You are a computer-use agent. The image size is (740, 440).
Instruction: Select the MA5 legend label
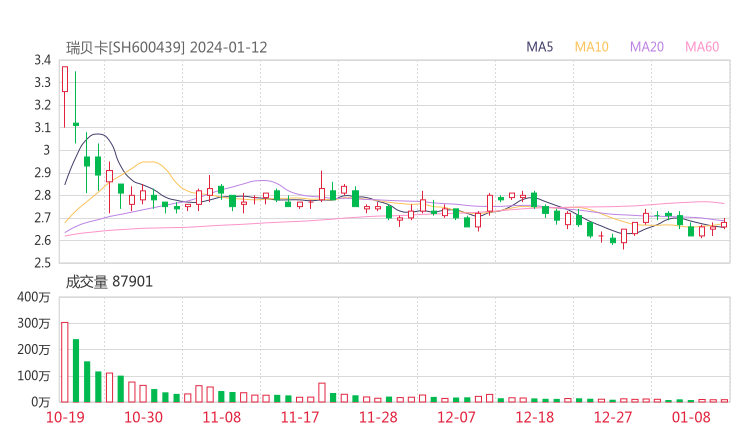pyautogui.click(x=539, y=47)
